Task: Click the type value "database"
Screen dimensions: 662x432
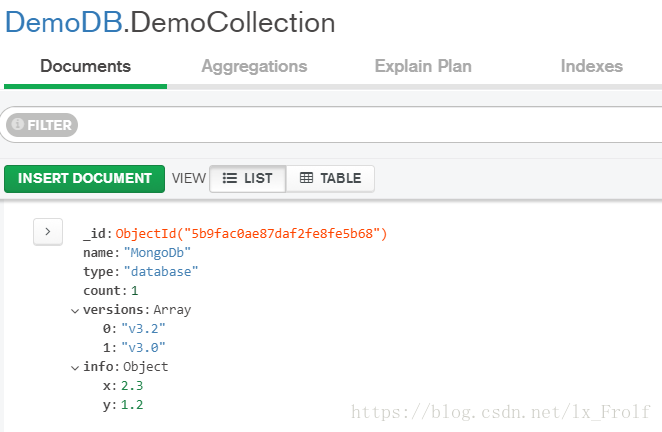Action: pyautogui.click(x=161, y=272)
